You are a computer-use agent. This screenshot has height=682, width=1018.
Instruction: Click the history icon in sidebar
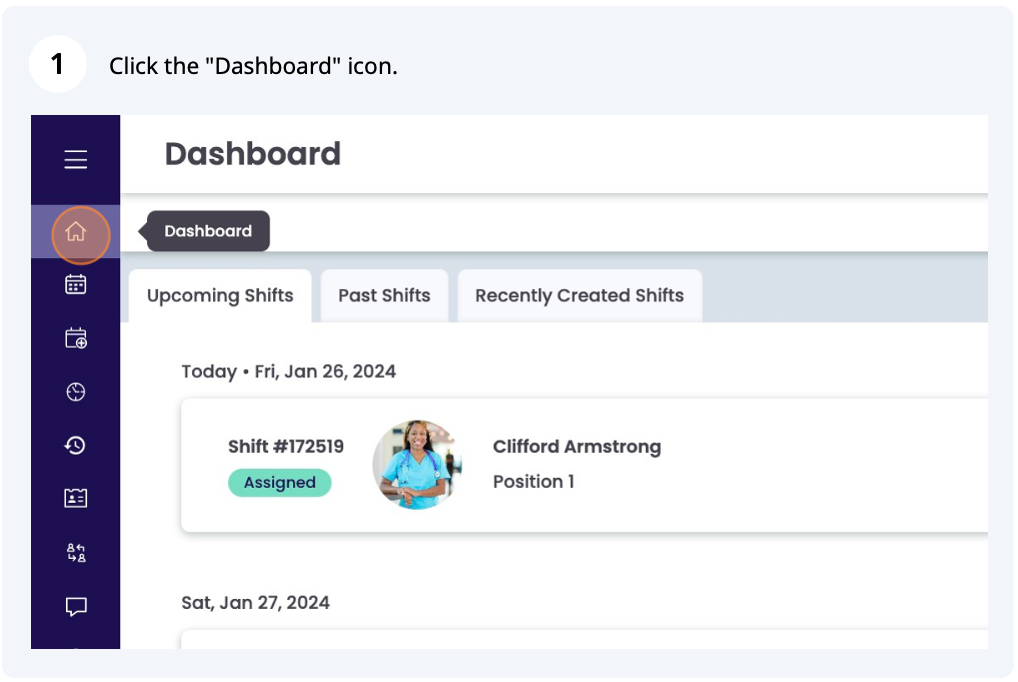[x=76, y=445]
